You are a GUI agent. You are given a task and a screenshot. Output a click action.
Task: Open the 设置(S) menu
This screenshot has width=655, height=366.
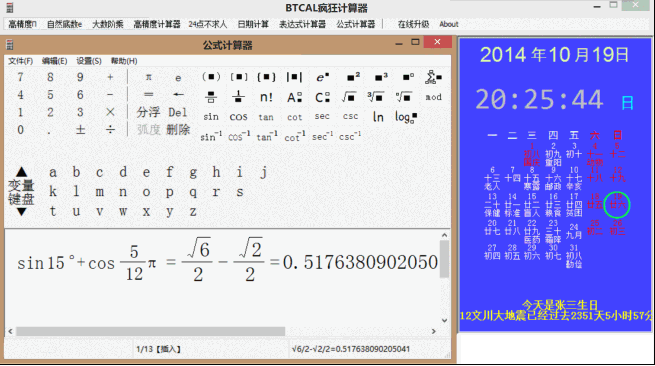pyautogui.click(x=89, y=61)
